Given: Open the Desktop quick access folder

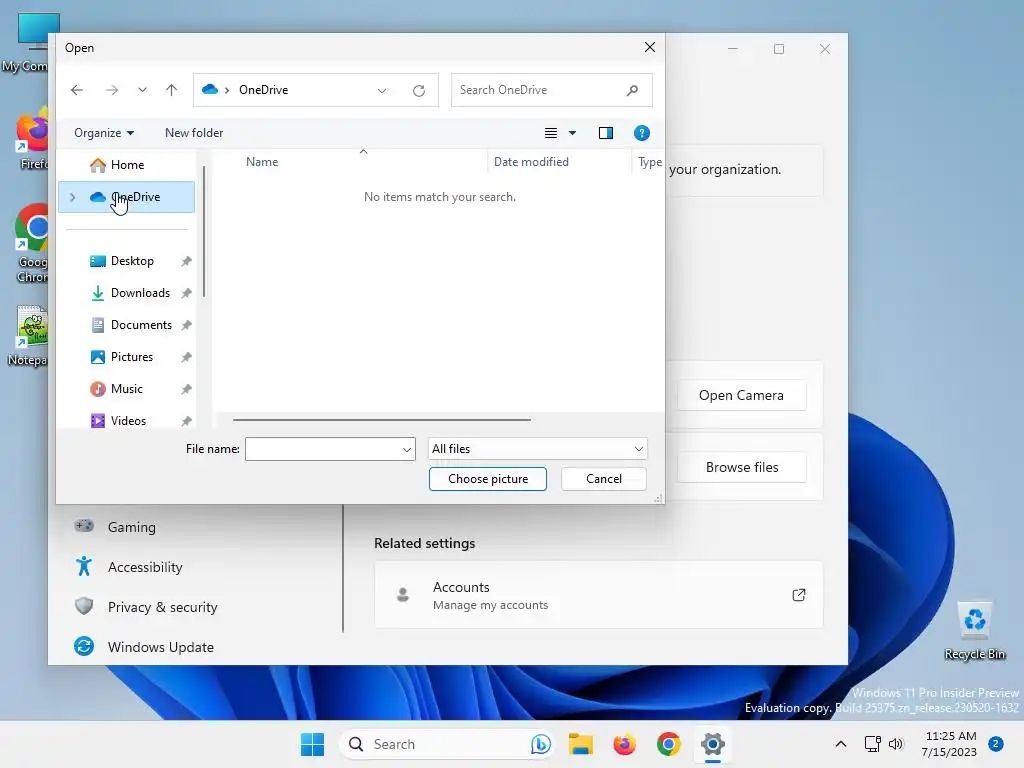Looking at the screenshot, I should tap(132, 261).
